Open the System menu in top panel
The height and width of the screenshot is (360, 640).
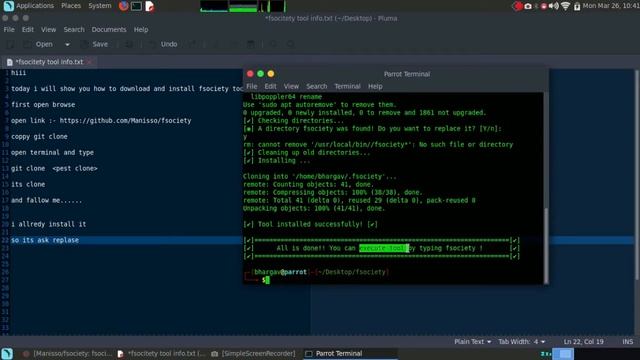coord(100,6)
